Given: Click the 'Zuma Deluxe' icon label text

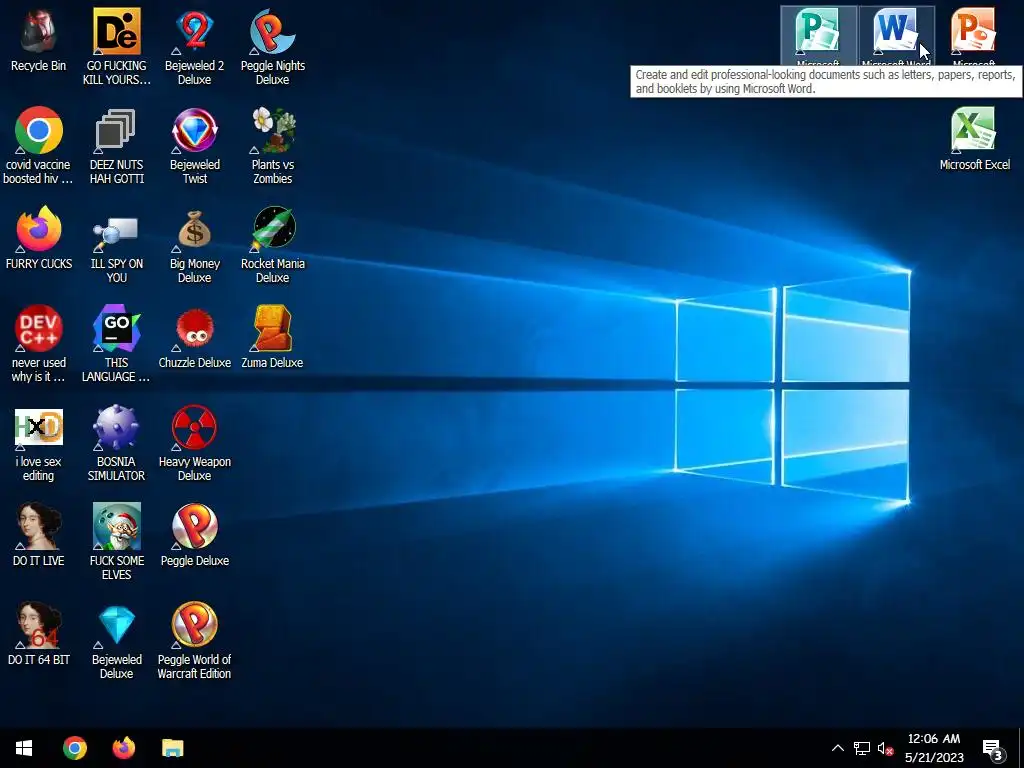Looking at the screenshot, I should (x=272, y=362).
